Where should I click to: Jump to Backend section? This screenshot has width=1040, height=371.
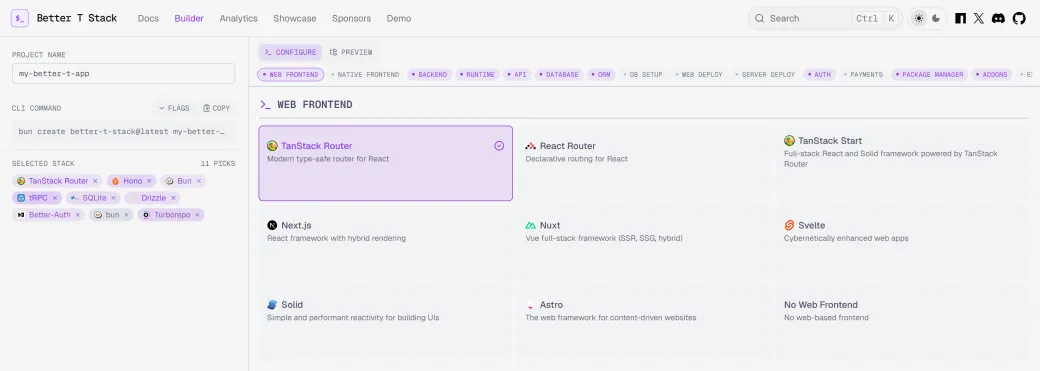pyautogui.click(x=429, y=75)
